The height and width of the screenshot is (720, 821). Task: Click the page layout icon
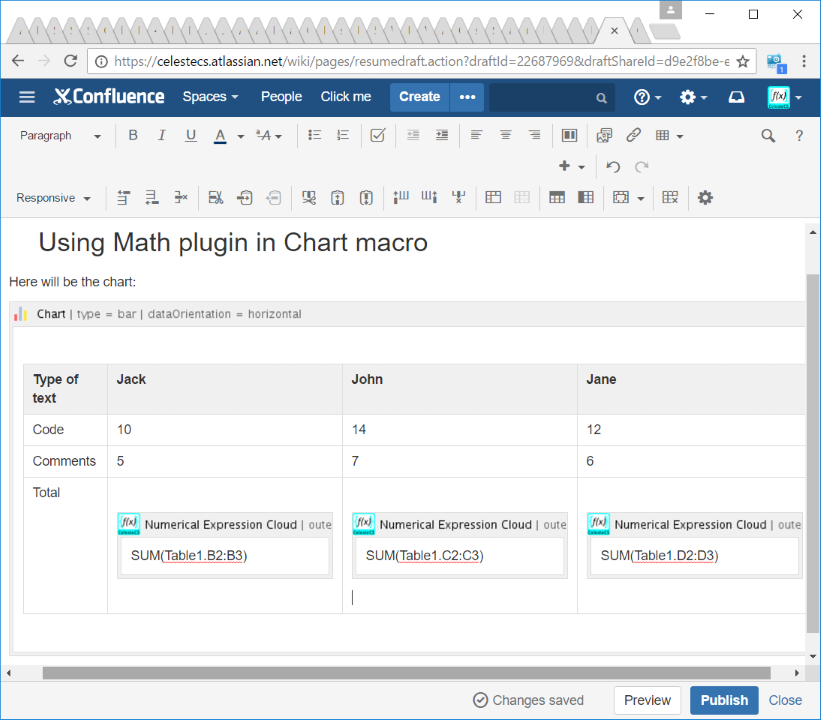[569, 136]
